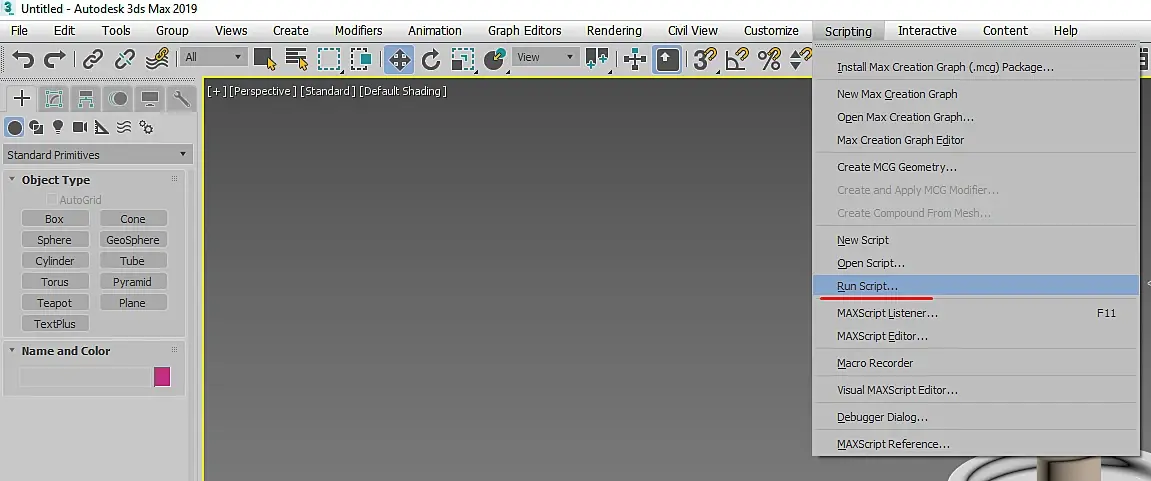Activate the Select and Scale tool
Image resolution: width=1151 pixels, height=481 pixels.
[x=463, y=59]
